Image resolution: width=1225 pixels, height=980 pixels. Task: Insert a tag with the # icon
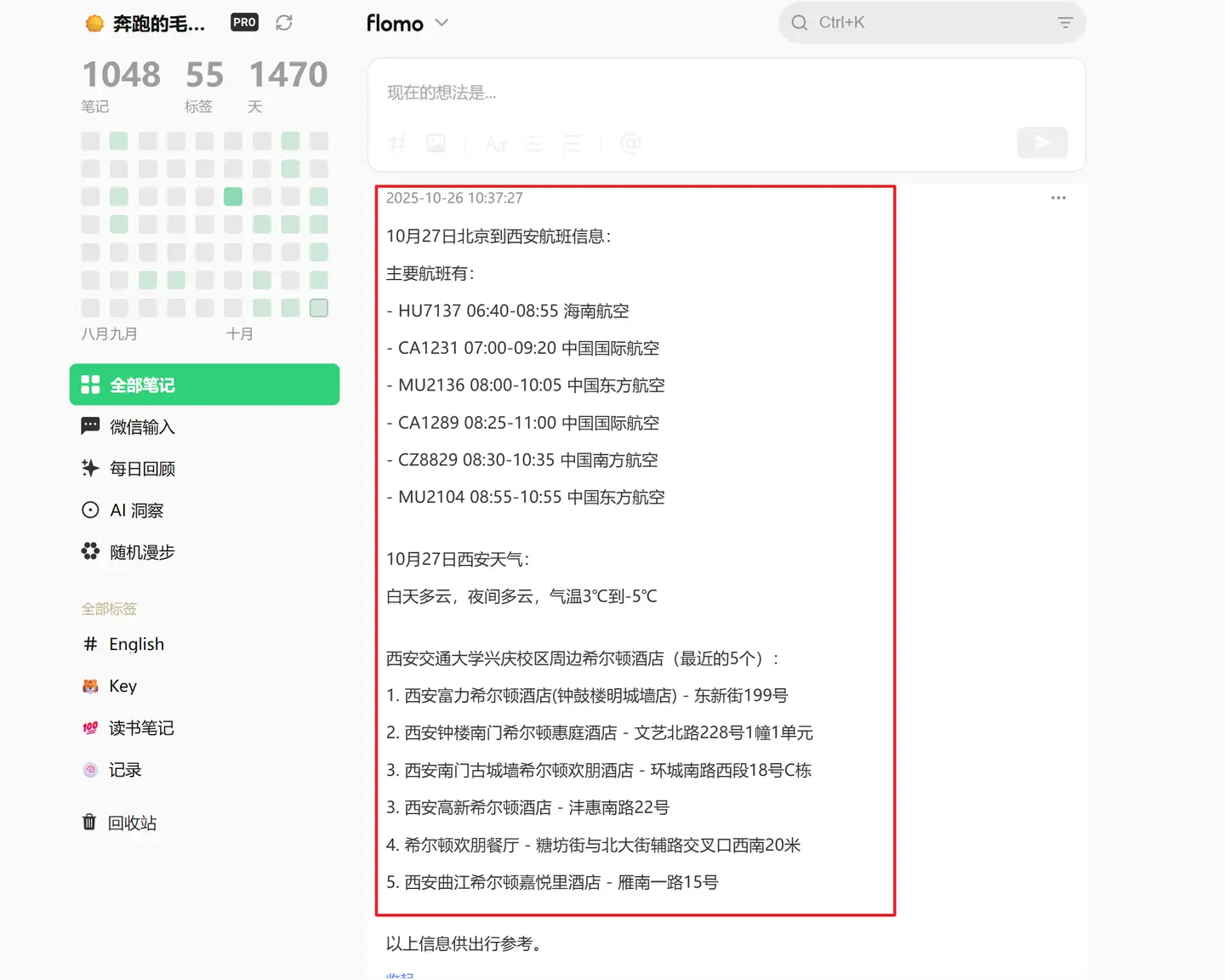click(397, 143)
